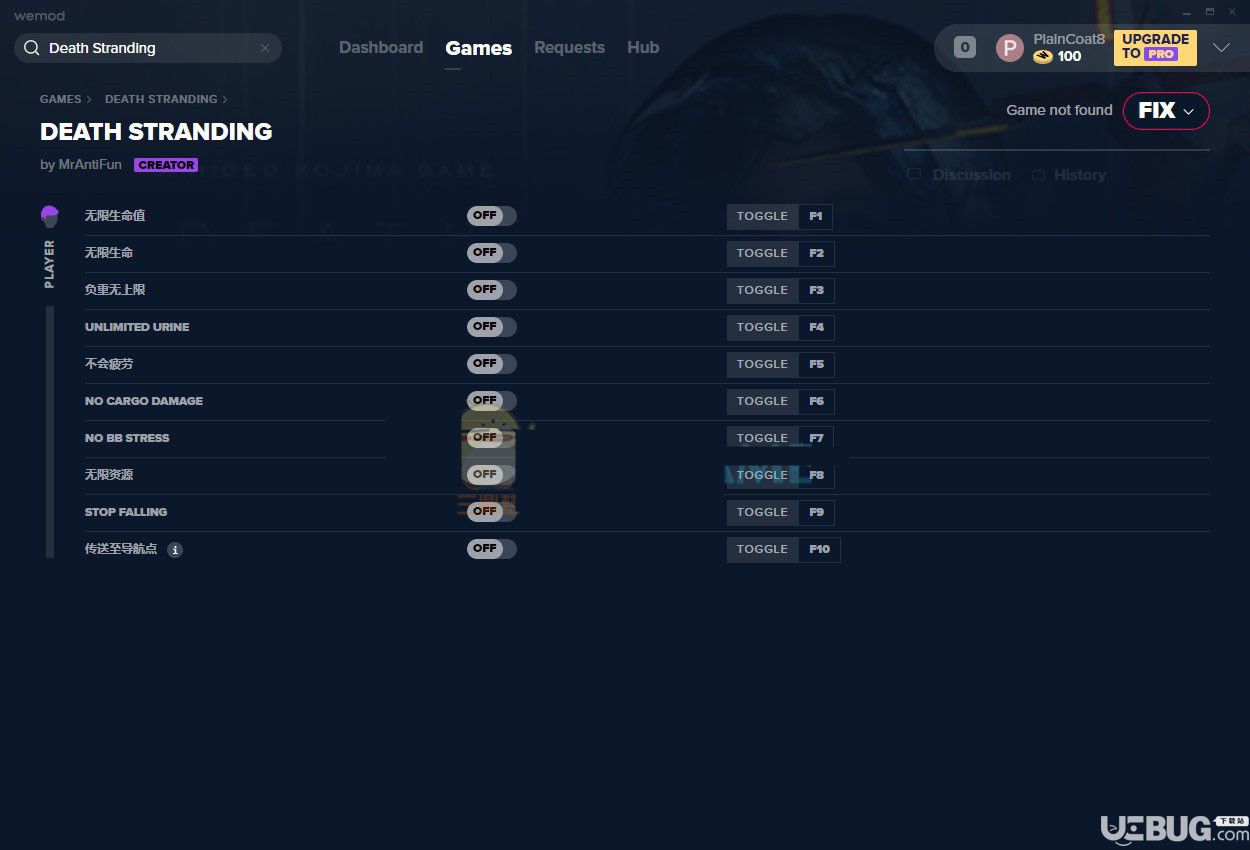This screenshot has width=1250, height=850.
Task: Clear the Death Stranding search text
Action: pyautogui.click(x=265, y=48)
